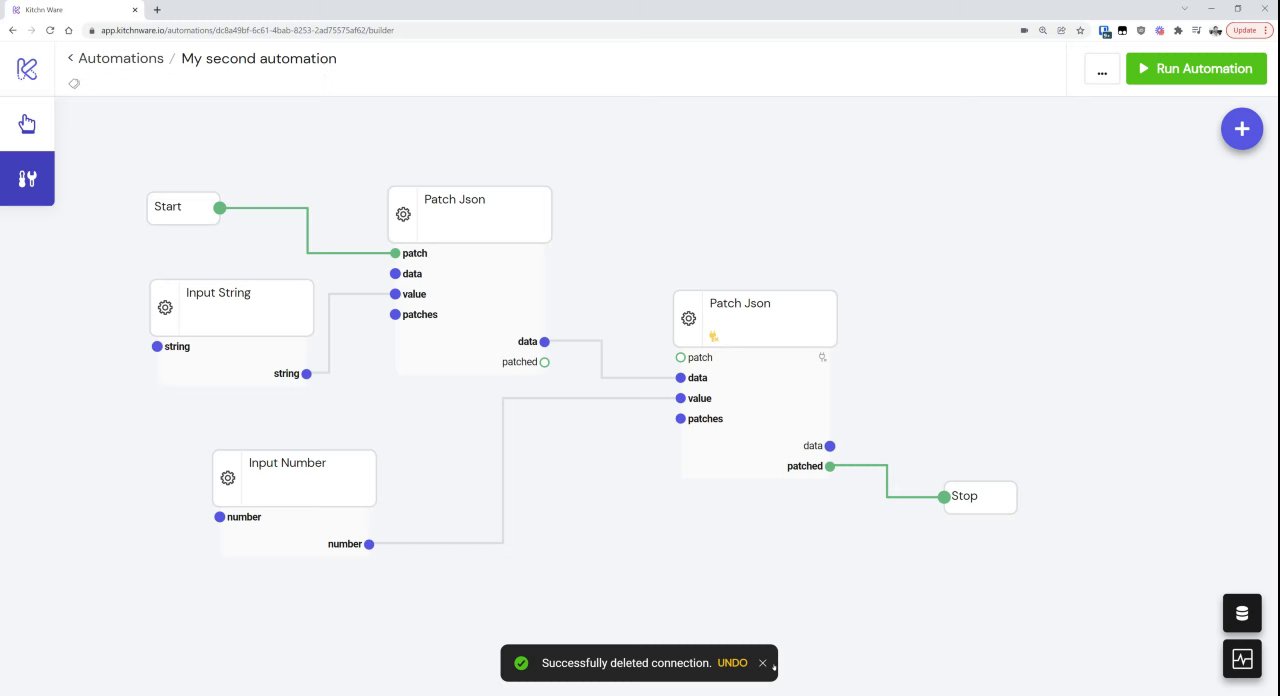
Task: Select the Stop node
Action: 979,497
